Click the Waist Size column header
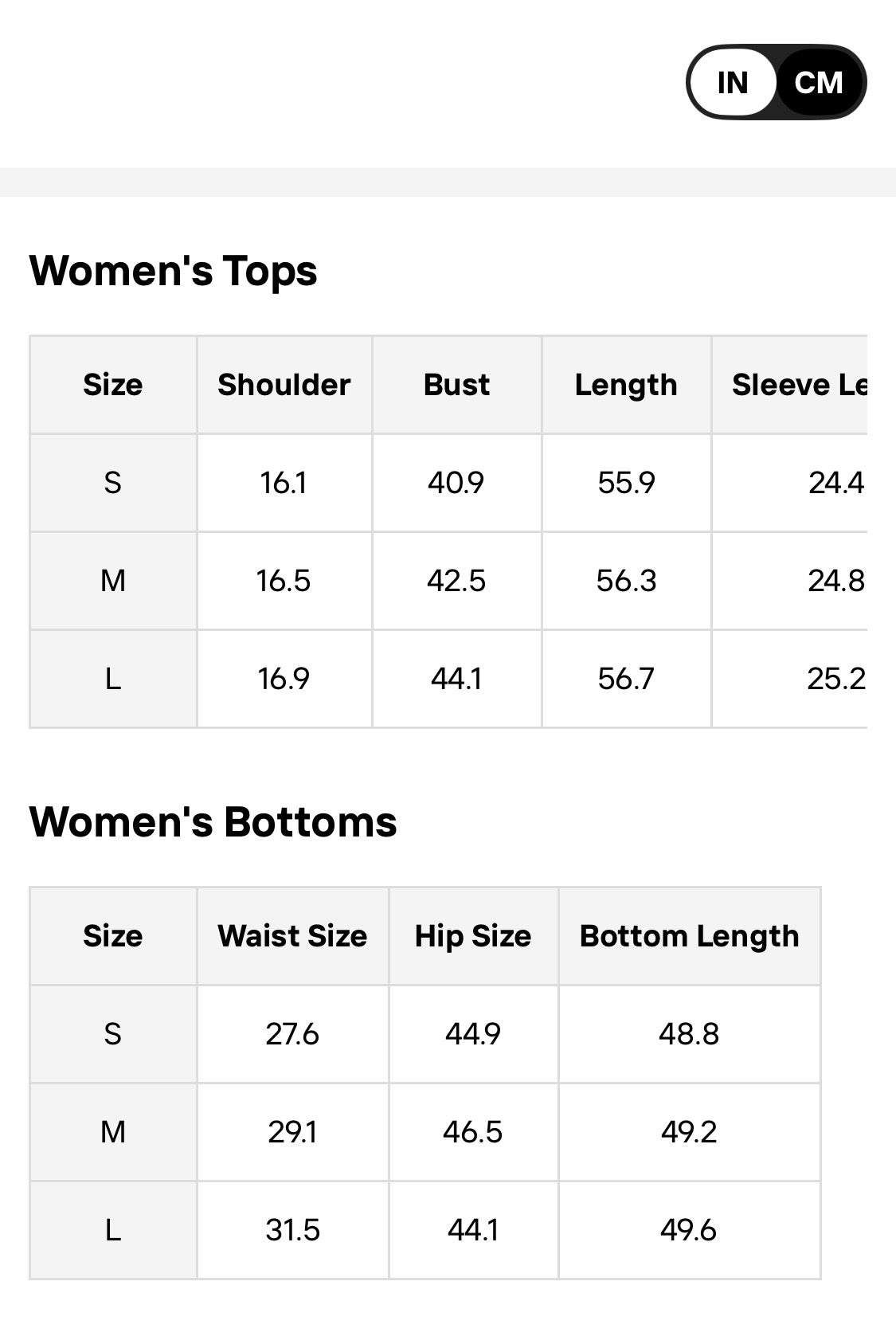The height and width of the screenshot is (1340, 896). 292,936
